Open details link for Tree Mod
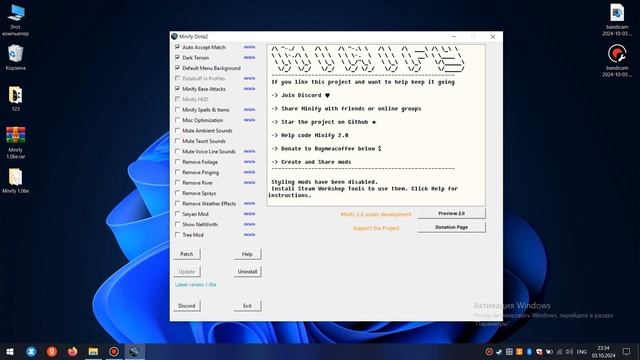This screenshot has height=360, width=640. (249, 234)
